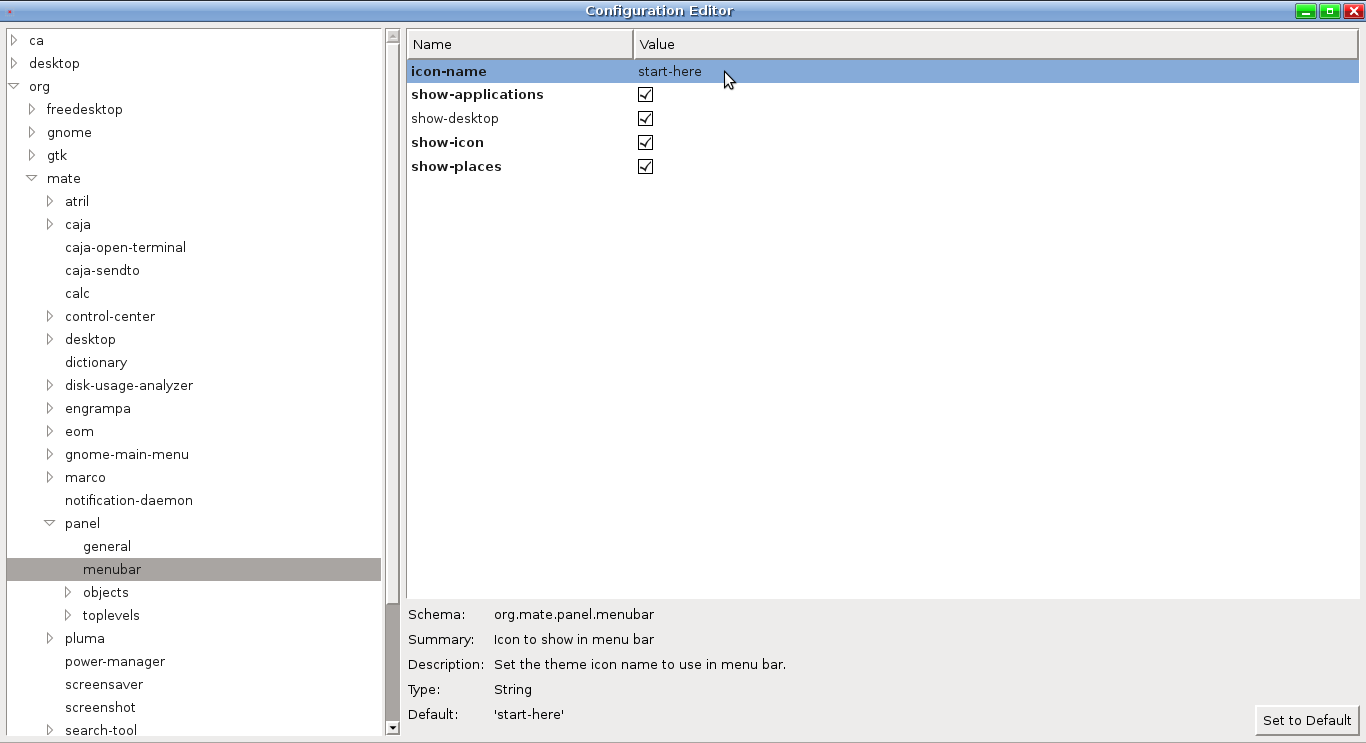
Task: Maximize the Configuration Editor window
Action: point(1329,11)
